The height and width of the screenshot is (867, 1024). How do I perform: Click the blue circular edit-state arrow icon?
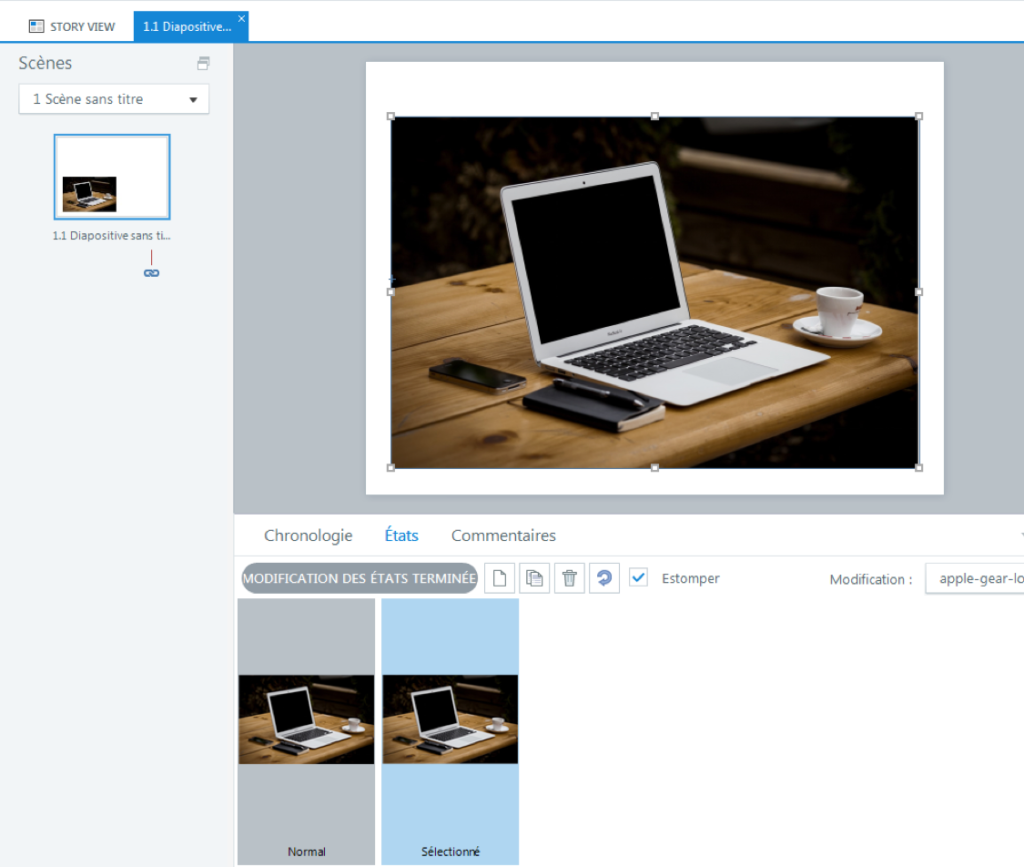click(604, 578)
